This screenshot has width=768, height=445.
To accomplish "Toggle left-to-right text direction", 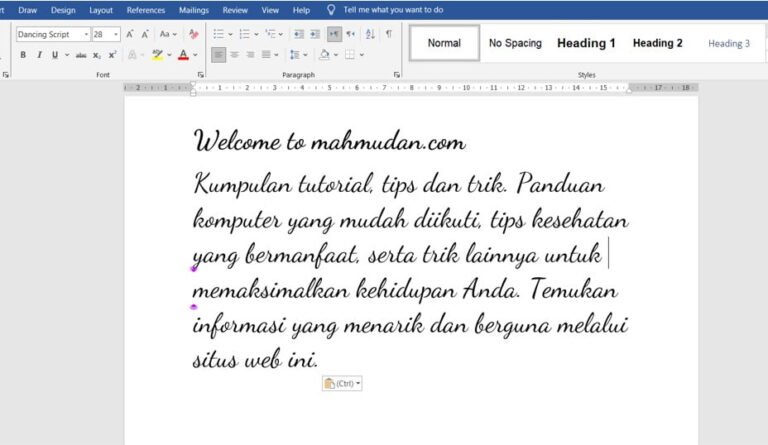I will point(334,34).
